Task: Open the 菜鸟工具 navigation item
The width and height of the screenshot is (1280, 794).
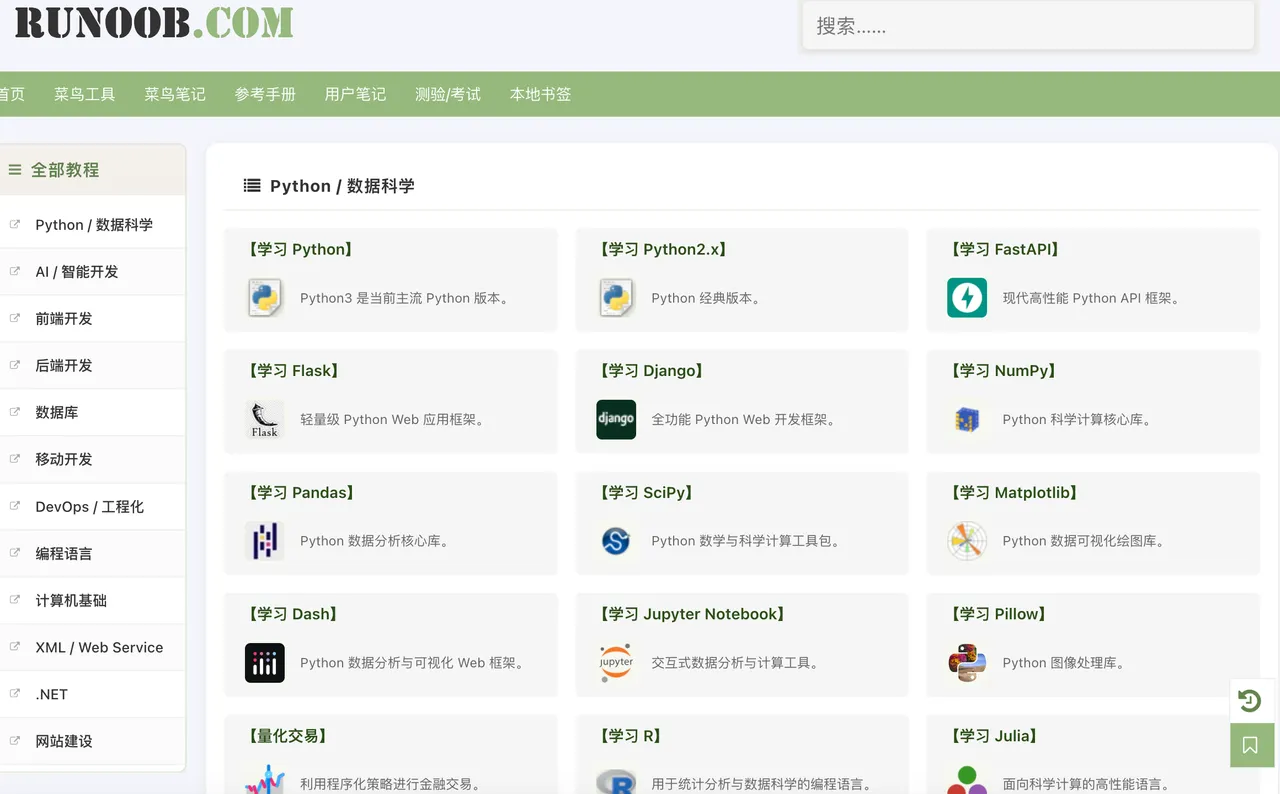Action: click(x=85, y=94)
